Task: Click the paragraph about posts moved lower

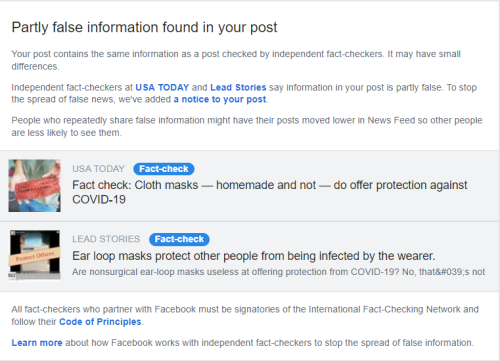Action: pyautogui.click(x=247, y=126)
